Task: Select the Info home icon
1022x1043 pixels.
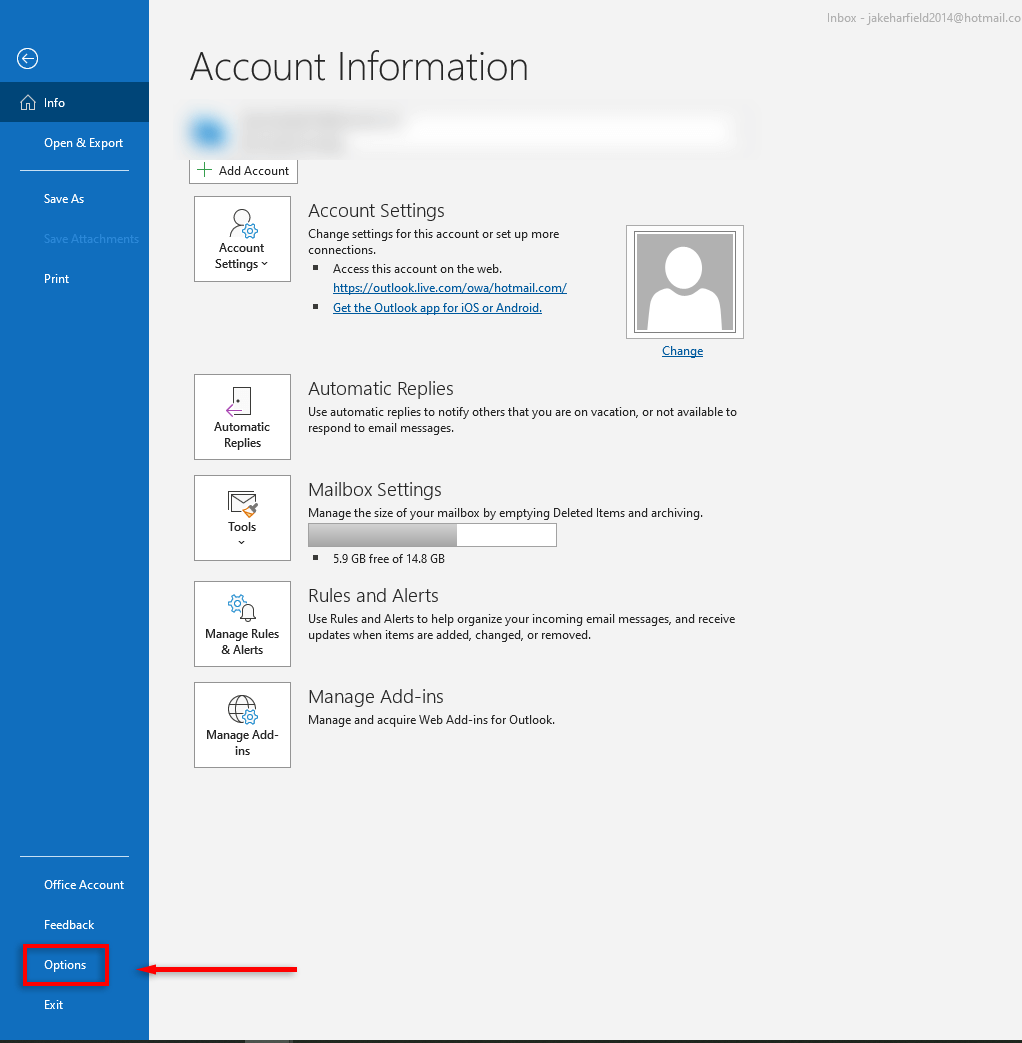Action: [x=28, y=103]
